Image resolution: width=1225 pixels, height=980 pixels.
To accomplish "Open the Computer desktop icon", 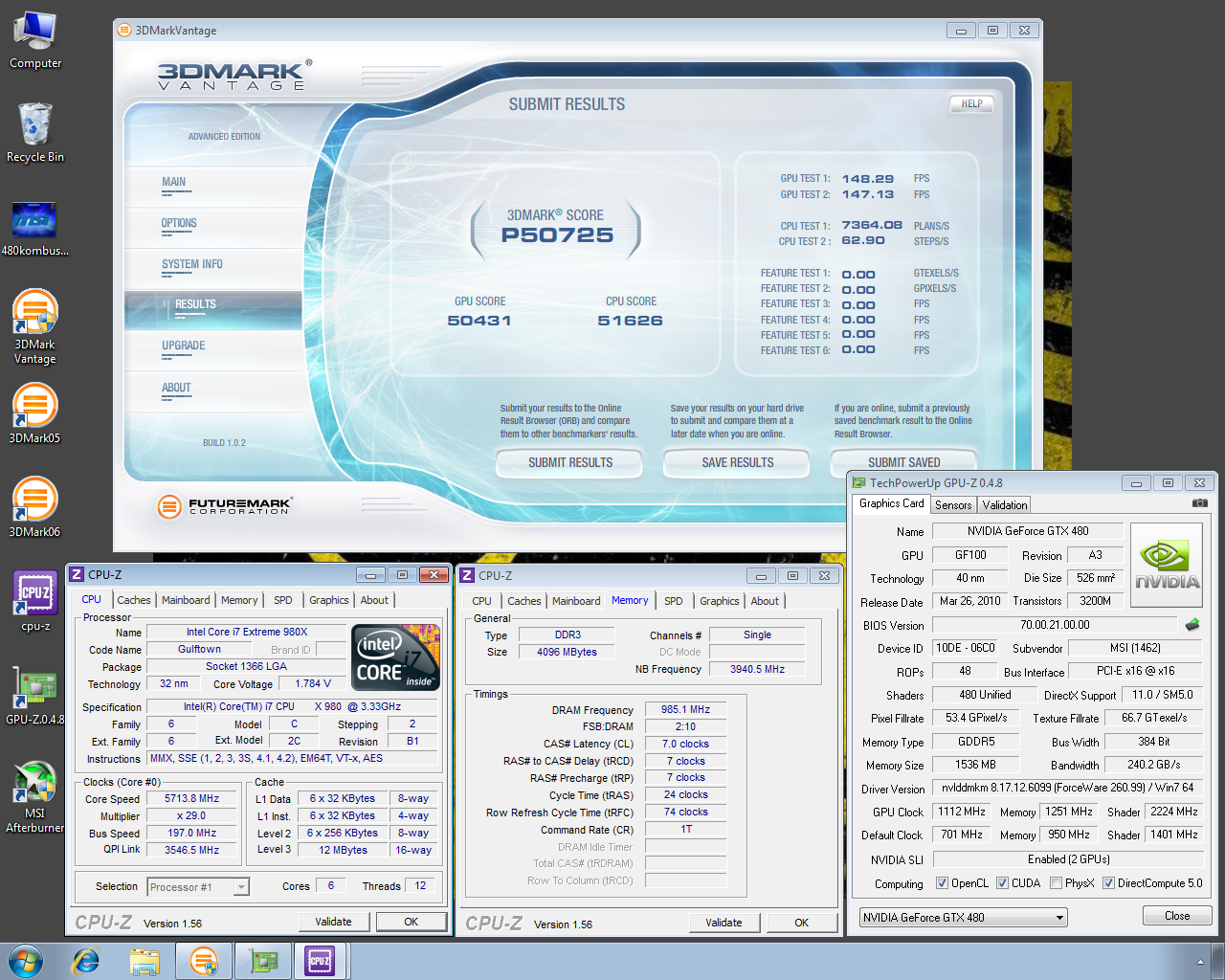I will (35, 40).
